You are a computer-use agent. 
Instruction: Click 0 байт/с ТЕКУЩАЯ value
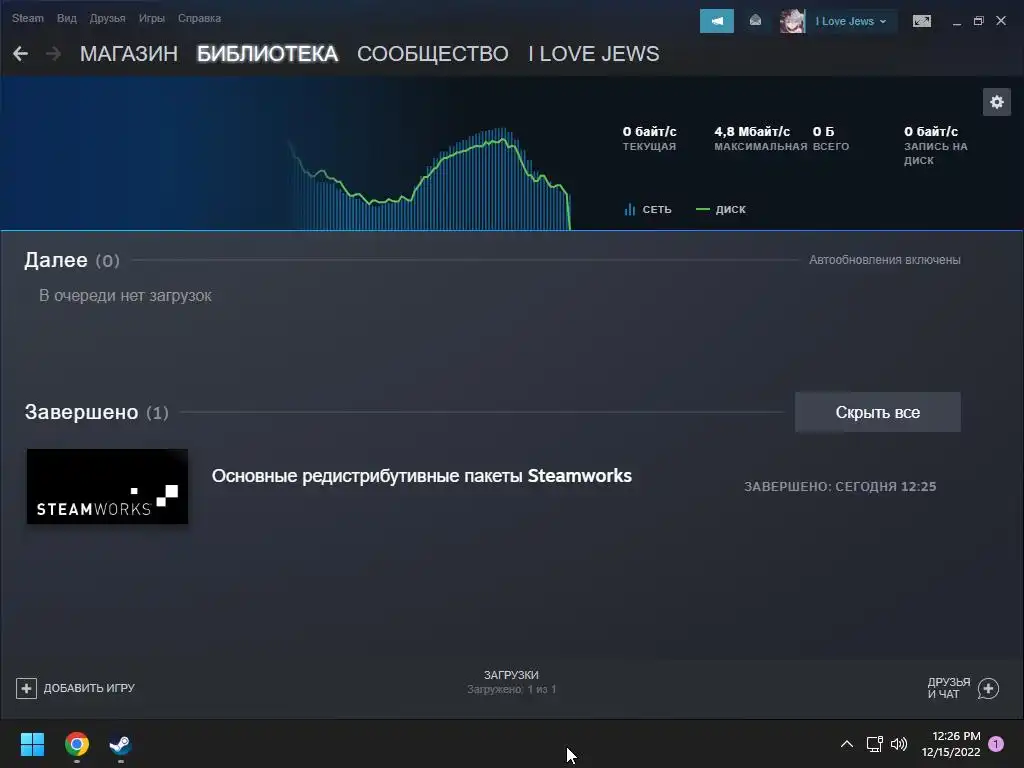click(x=649, y=138)
